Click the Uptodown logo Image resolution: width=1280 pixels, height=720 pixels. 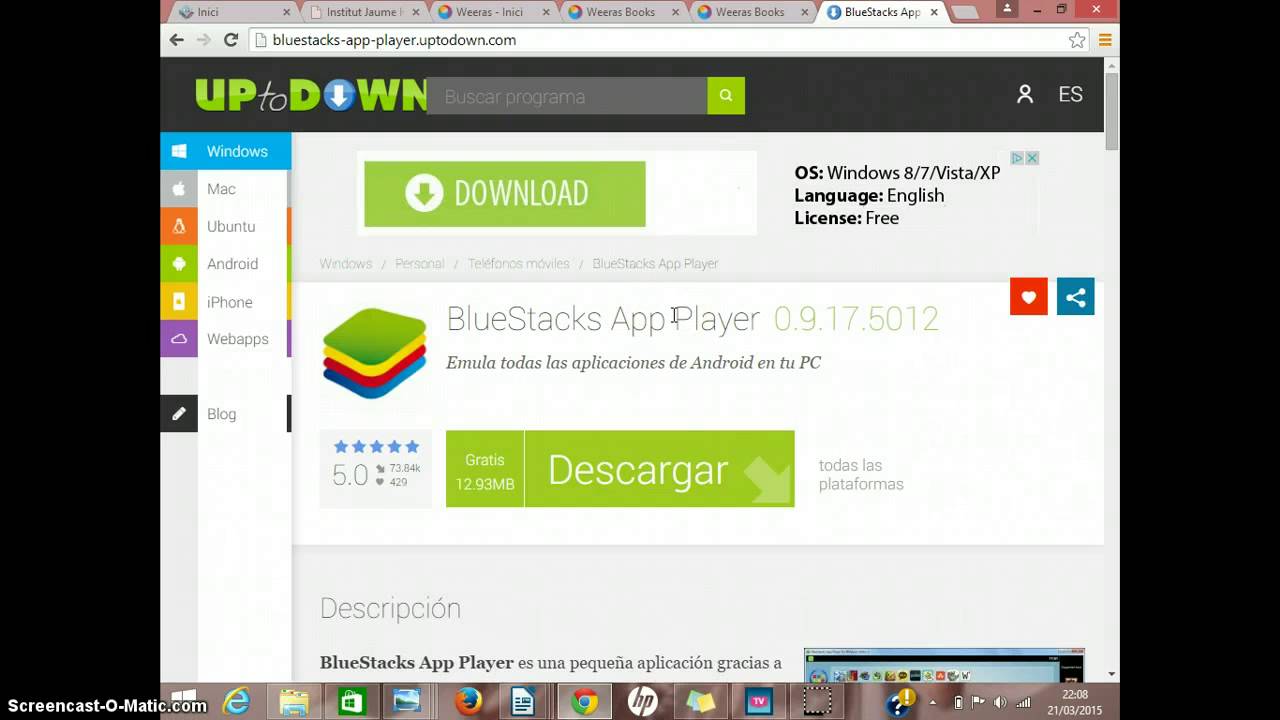311,95
